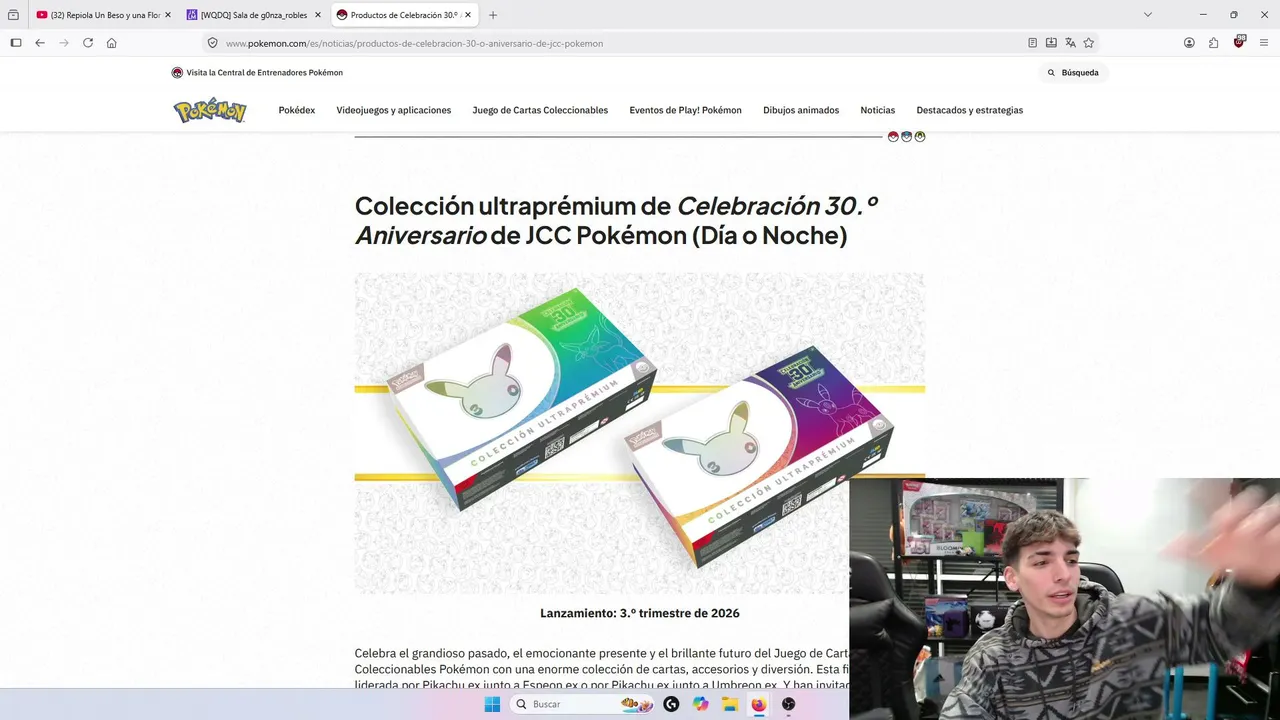Click the Windows taskbar Buscar search box
This screenshot has width=1280, height=720.
(x=583, y=704)
